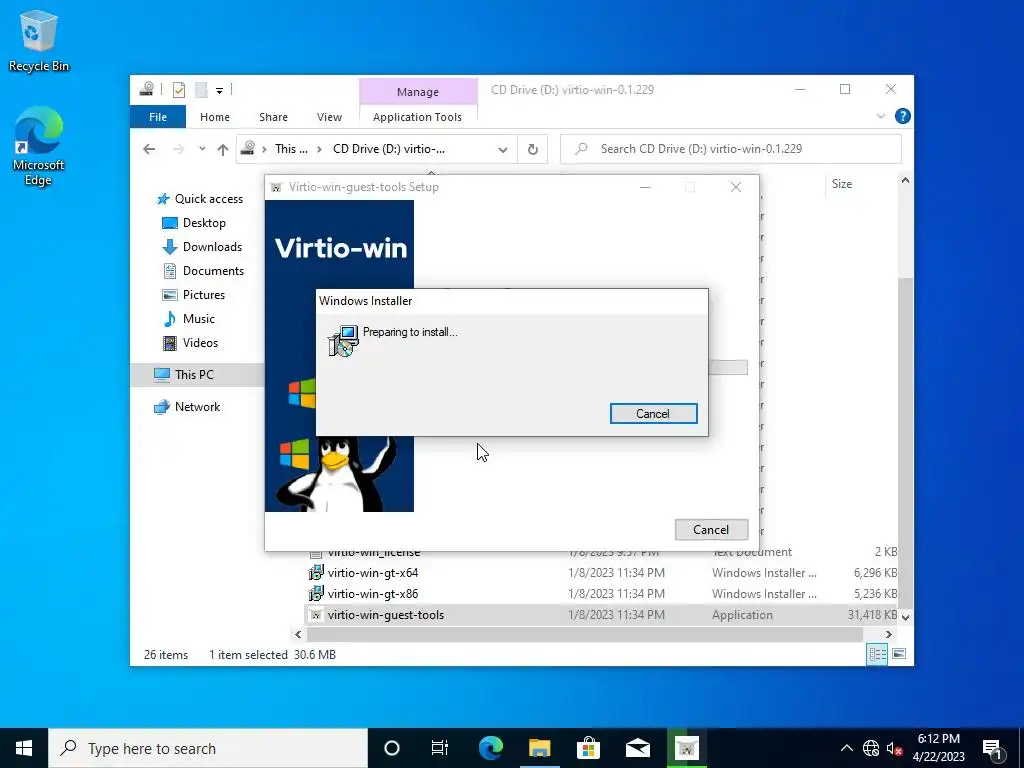
Task: Click the muted volume tray icon
Action: point(894,748)
